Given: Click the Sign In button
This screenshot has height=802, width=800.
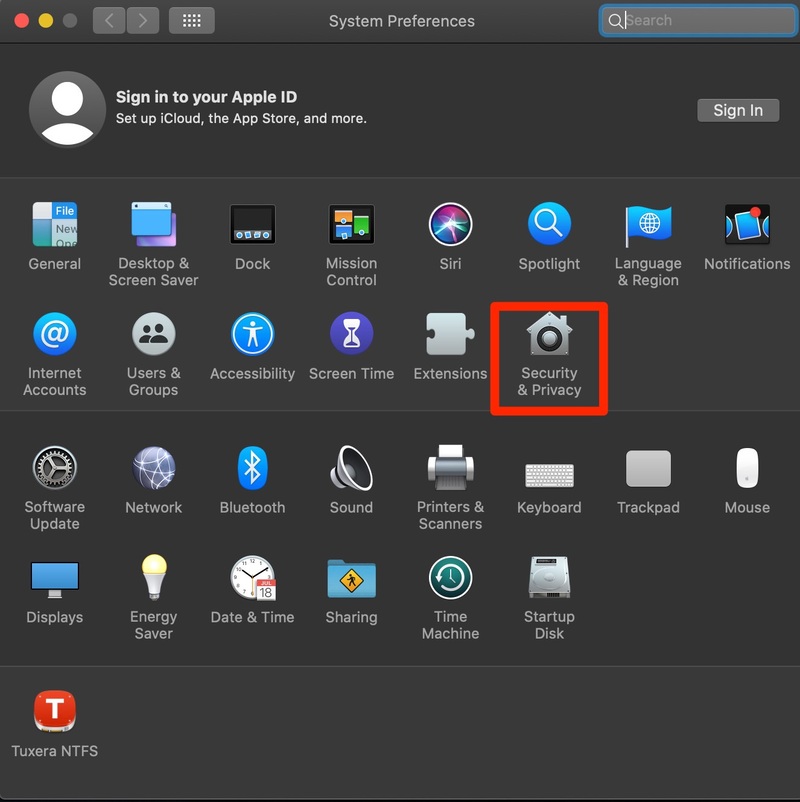Looking at the screenshot, I should [738, 110].
